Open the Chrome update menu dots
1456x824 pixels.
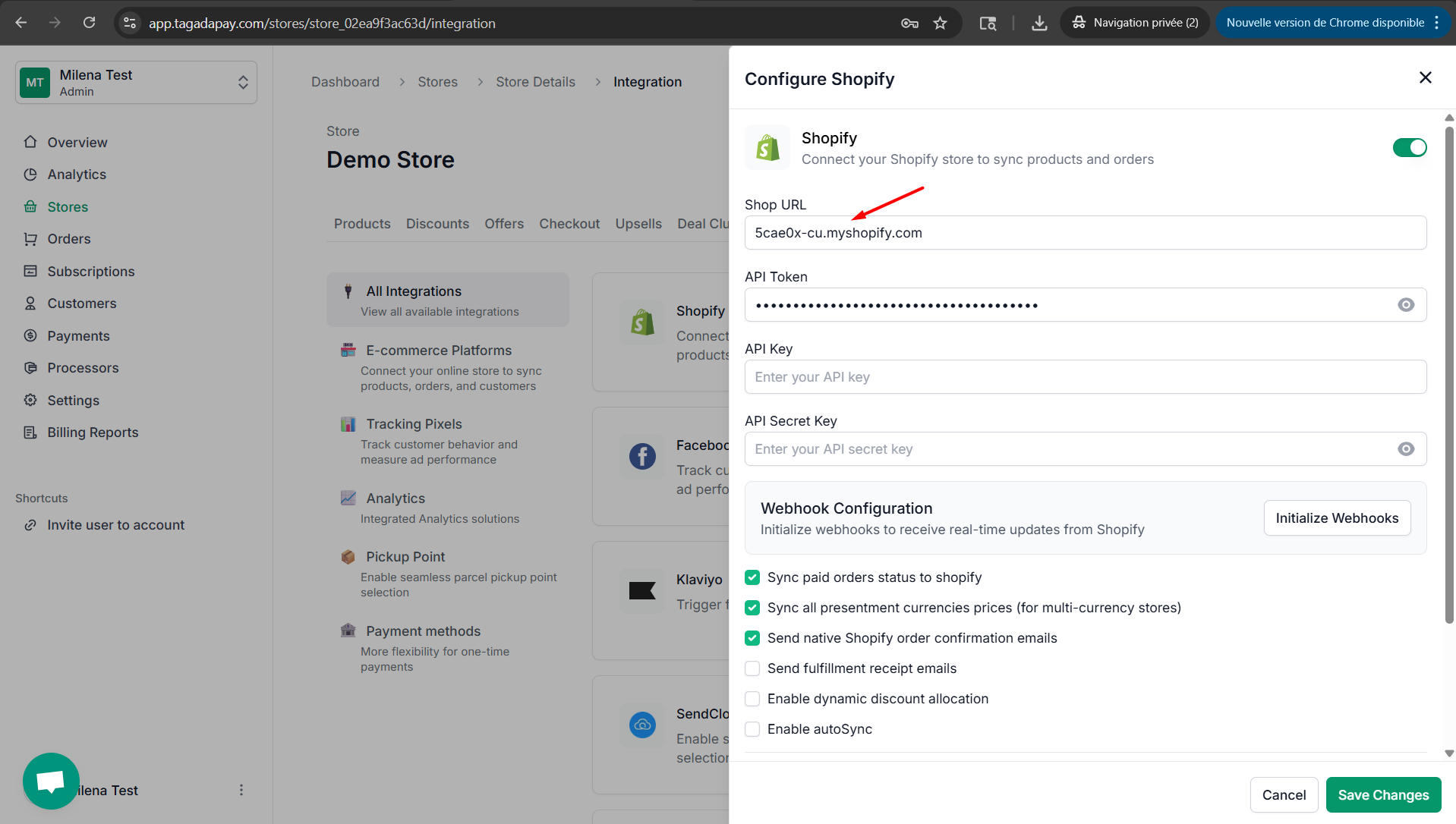tap(1437, 23)
